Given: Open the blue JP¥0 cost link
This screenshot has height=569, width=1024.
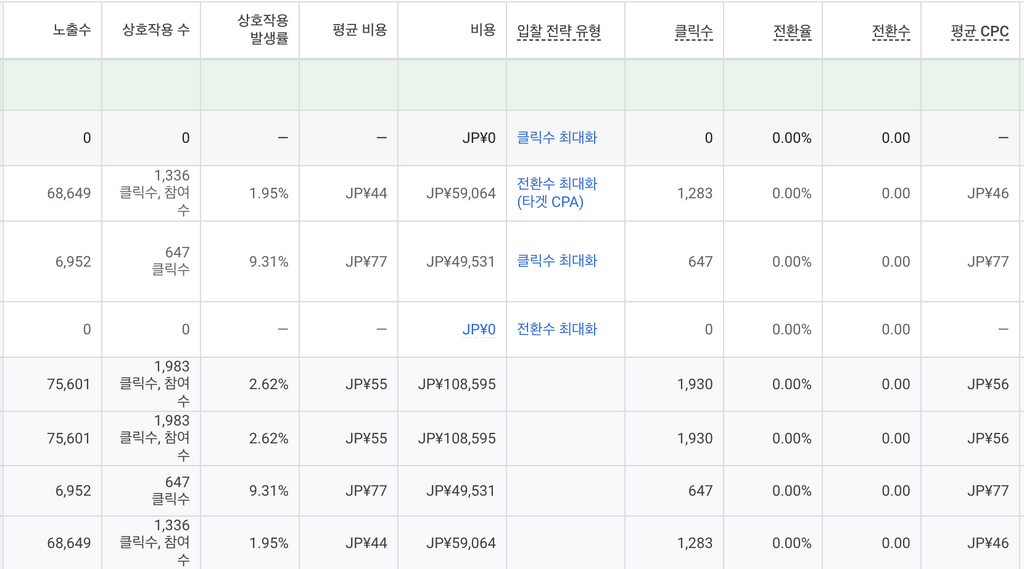Looking at the screenshot, I should (x=479, y=329).
